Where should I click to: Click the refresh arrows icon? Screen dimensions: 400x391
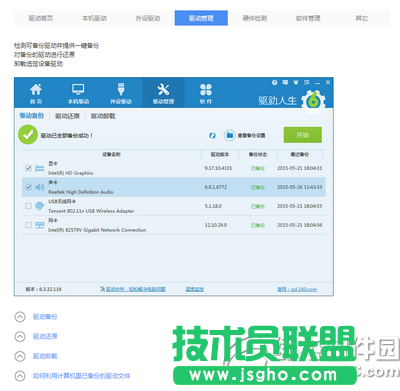[x=212, y=135]
